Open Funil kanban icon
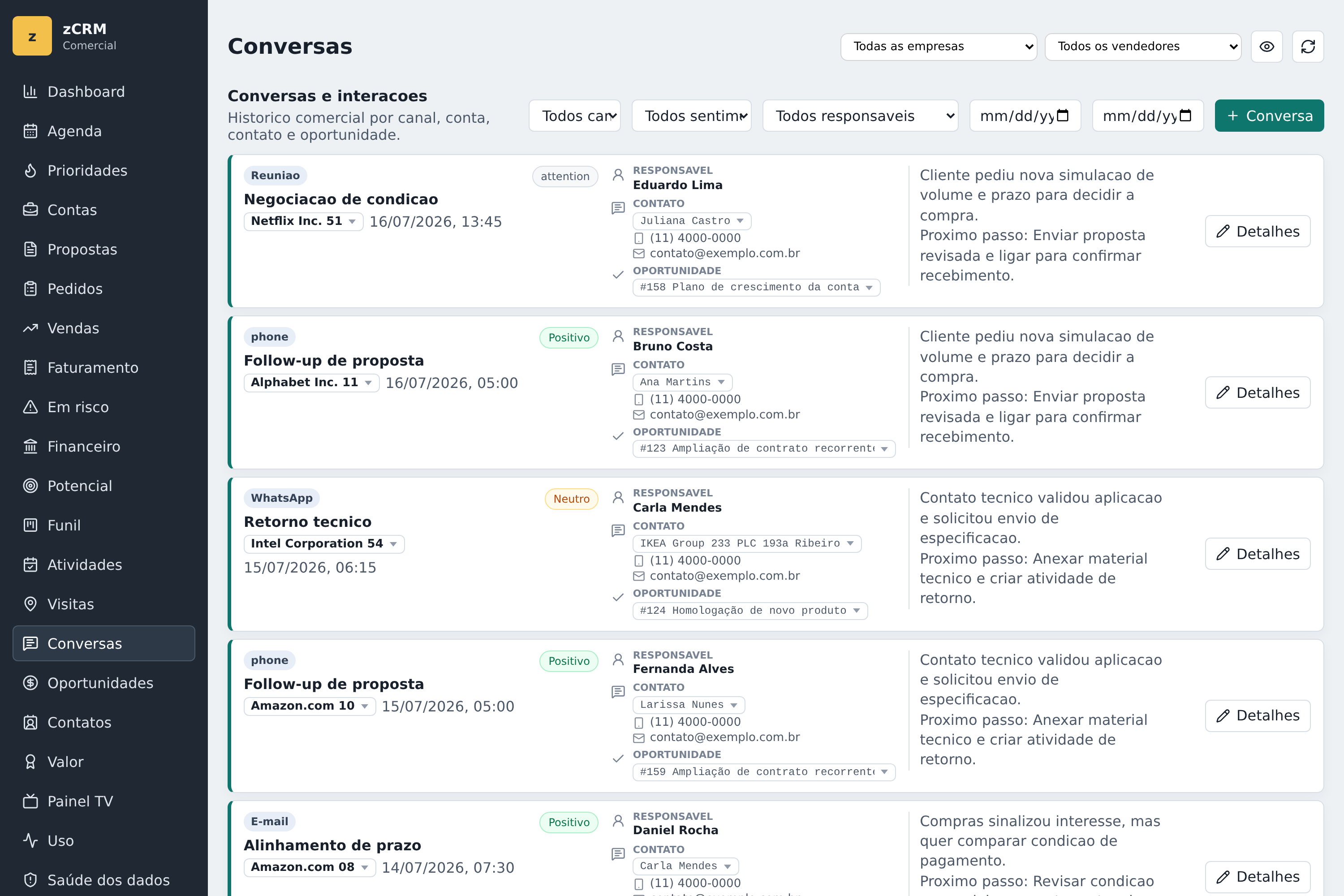The width and height of the screenshot is (1344, 896). click(30, 525)
